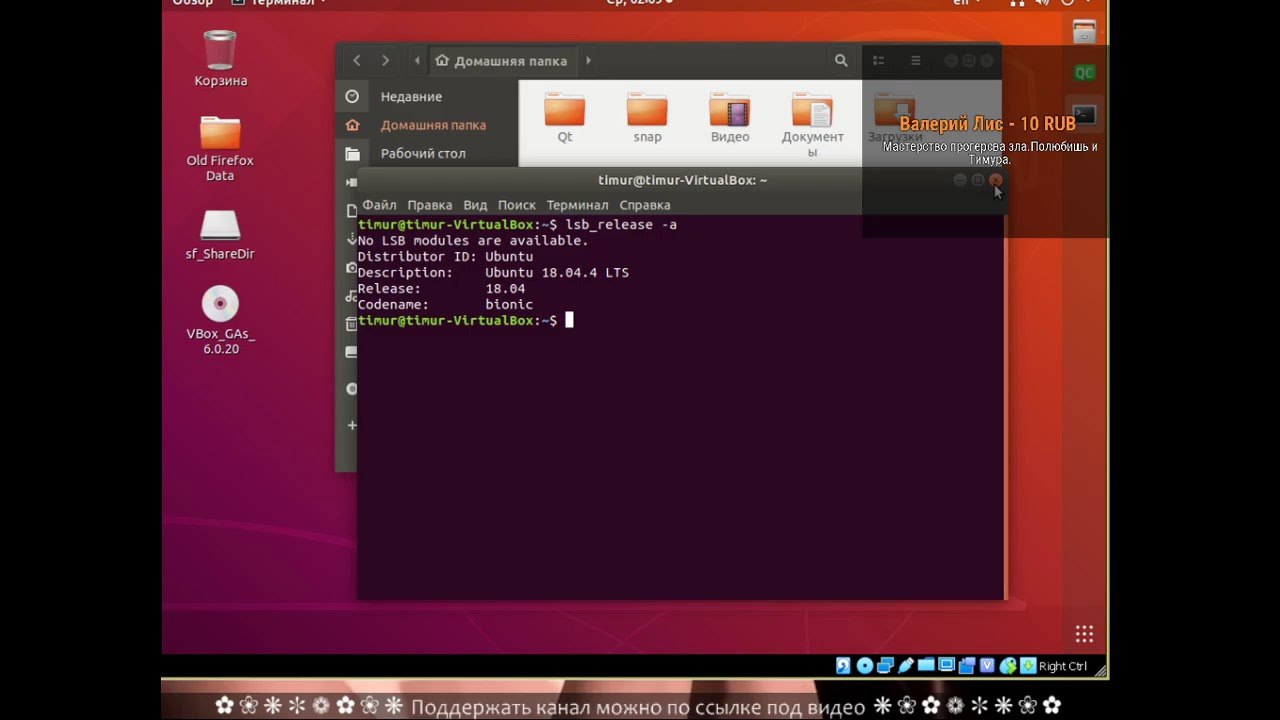Click the right path arrow in Files
This screenshot has width=1280, height=720.
[588, 61]
